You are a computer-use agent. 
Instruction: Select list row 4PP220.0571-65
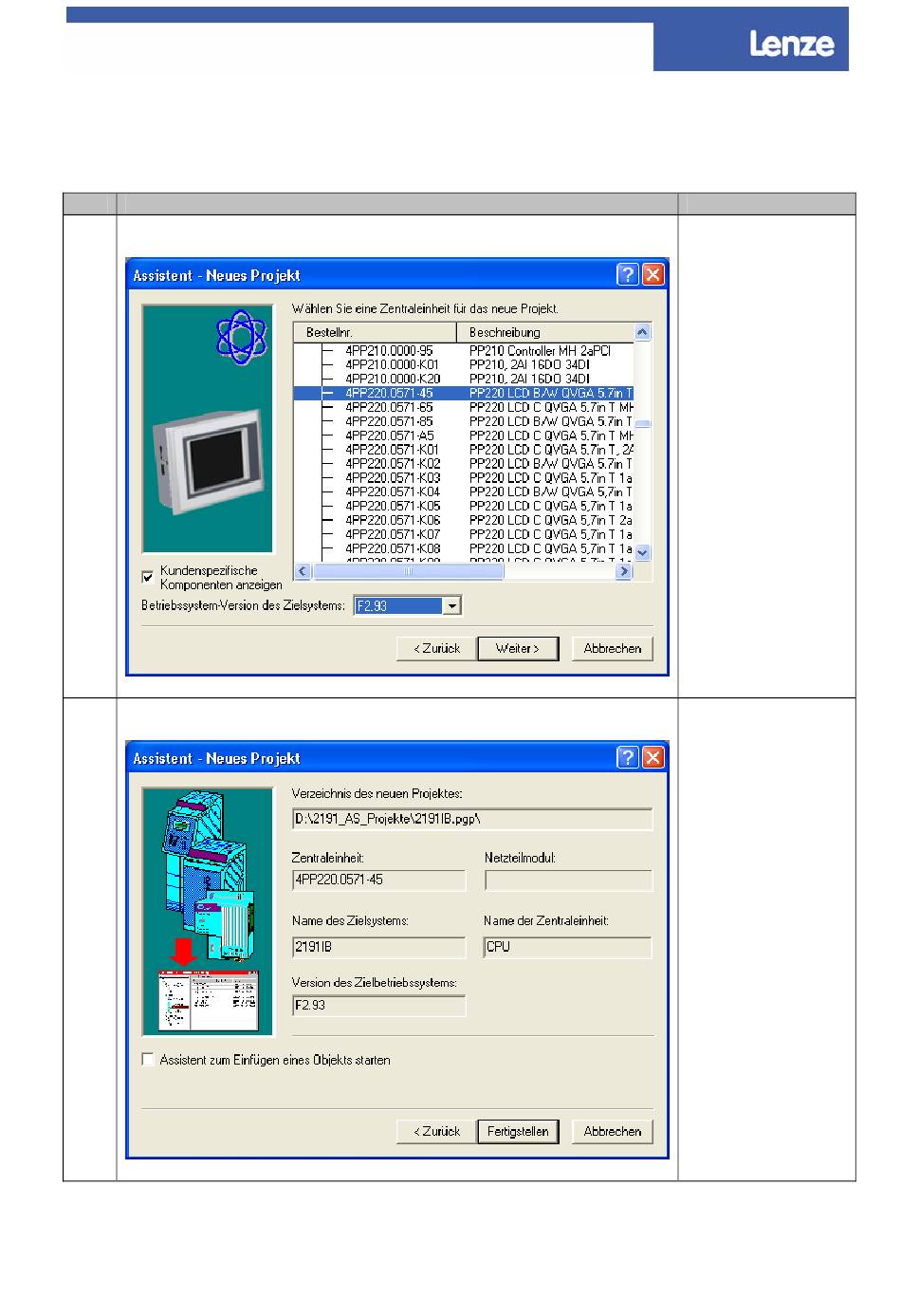pos(463,407)
